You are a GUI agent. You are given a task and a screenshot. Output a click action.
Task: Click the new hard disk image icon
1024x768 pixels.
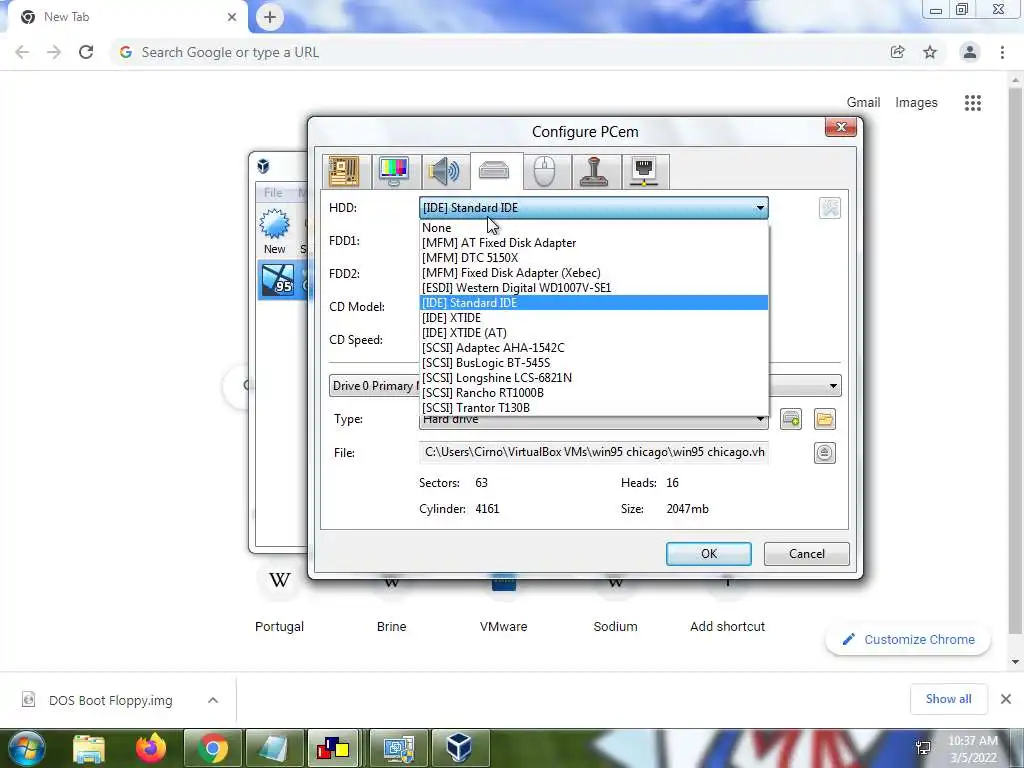pos(791,419)
